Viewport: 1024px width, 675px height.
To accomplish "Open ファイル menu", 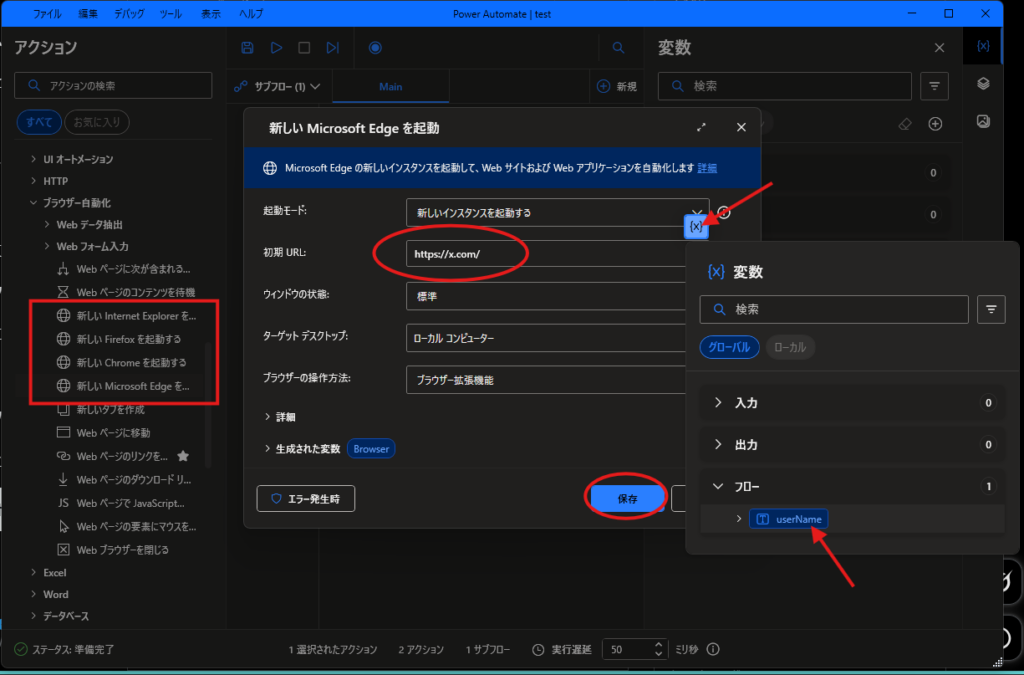I will coord(47,14).
